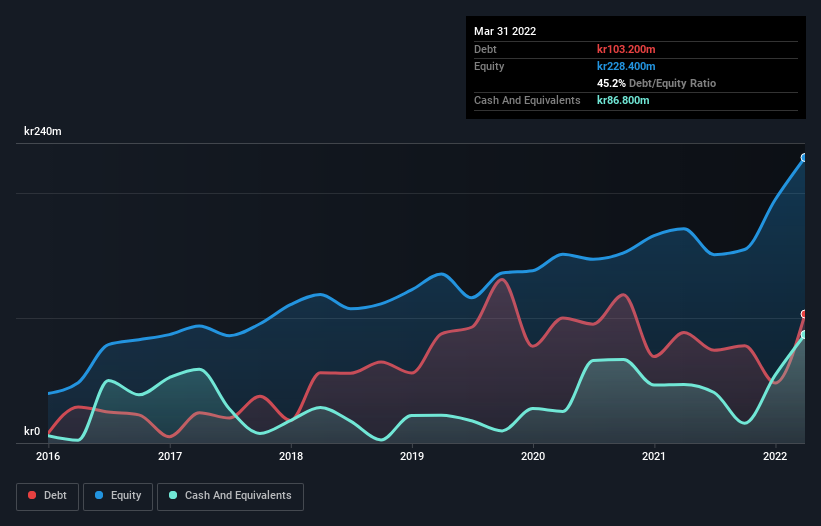
Task: Click the 2017 x-axis label
Action: pyautogui.click(x=170, y=456)
